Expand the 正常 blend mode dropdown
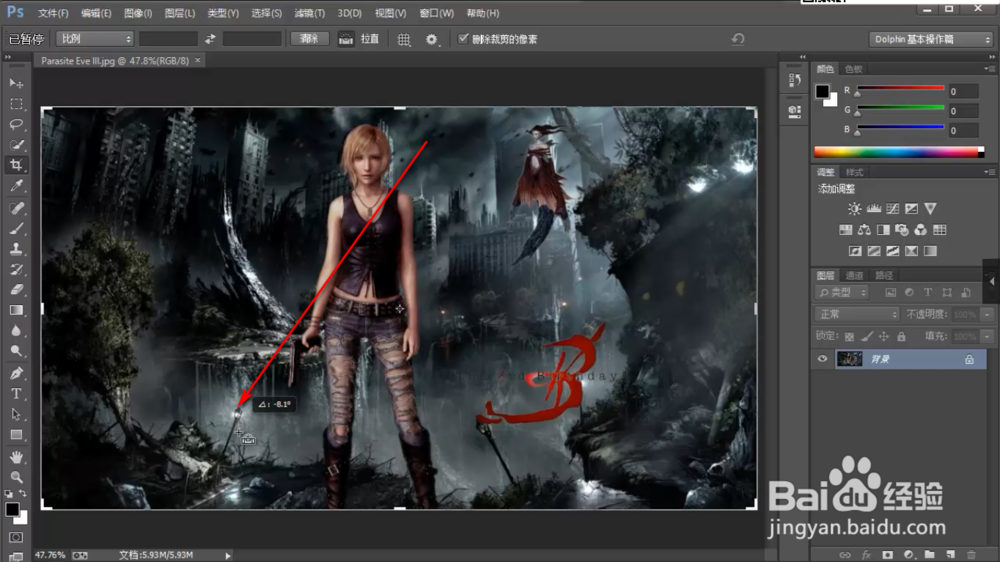The width and height of the screenshot is (1000, 562). click(858, 314)
